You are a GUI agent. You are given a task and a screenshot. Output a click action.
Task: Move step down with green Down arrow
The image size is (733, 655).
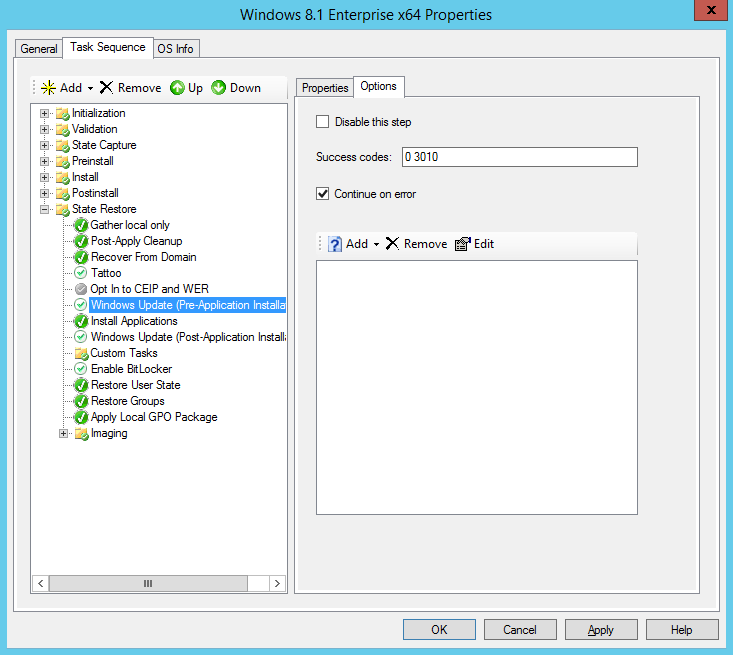click(x=218, y=87)
